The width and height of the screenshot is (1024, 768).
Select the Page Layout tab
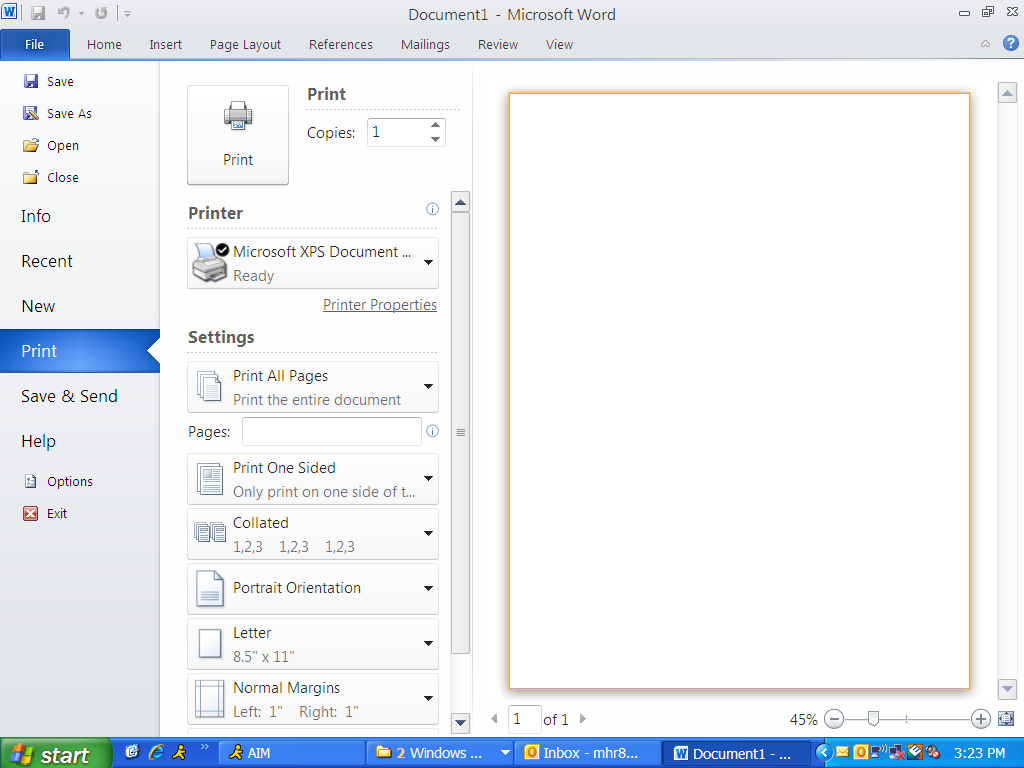coord(246,44)
